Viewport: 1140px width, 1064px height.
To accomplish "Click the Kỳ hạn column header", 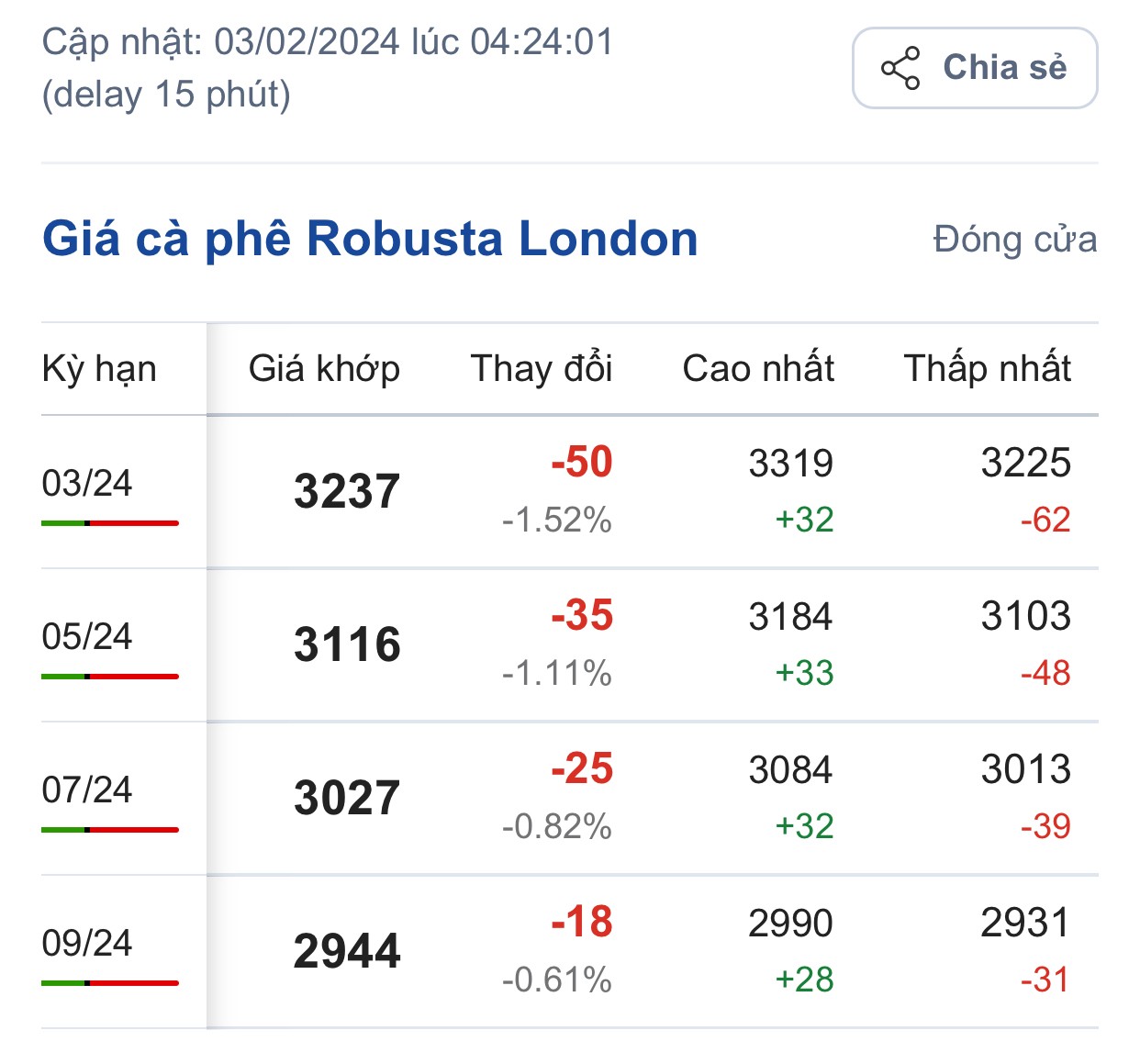I will coord(100,368).
